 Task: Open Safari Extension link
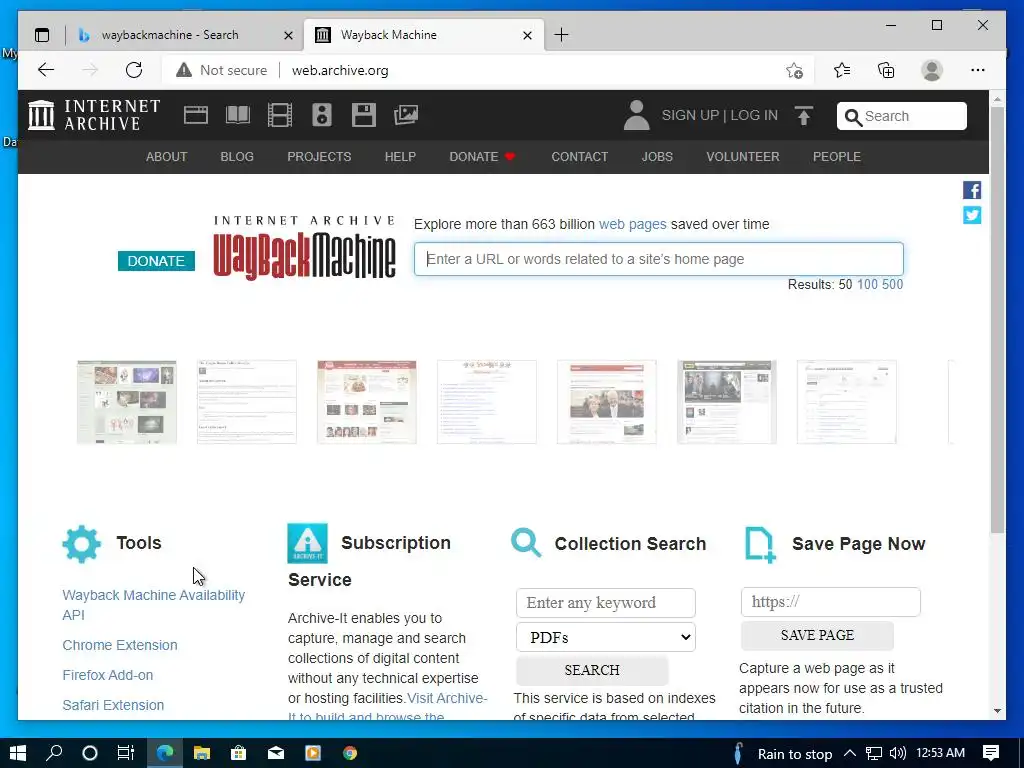click(113, 705)
